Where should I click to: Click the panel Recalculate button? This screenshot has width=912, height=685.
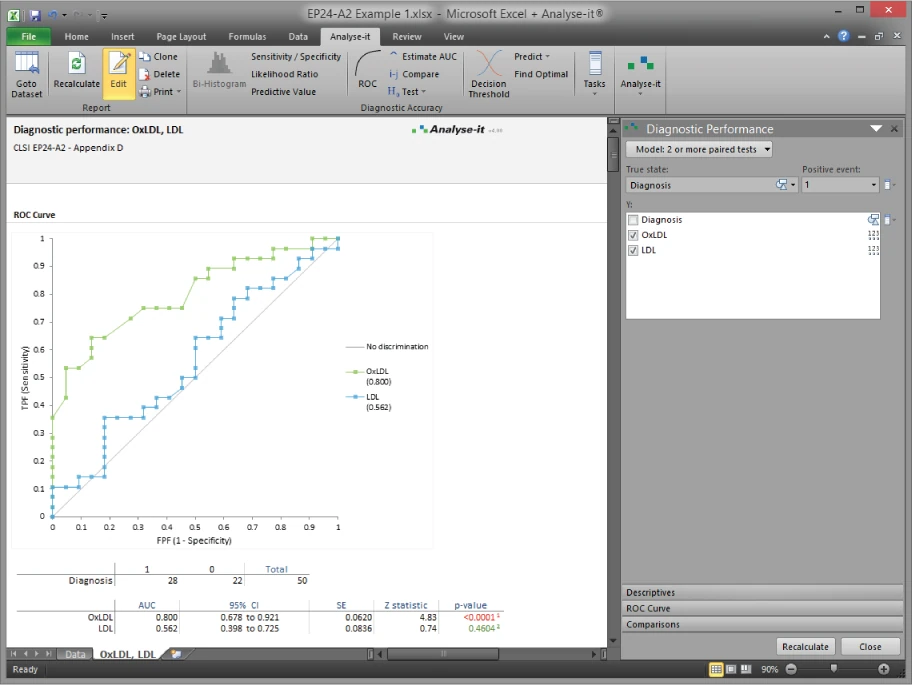(805, 647)
